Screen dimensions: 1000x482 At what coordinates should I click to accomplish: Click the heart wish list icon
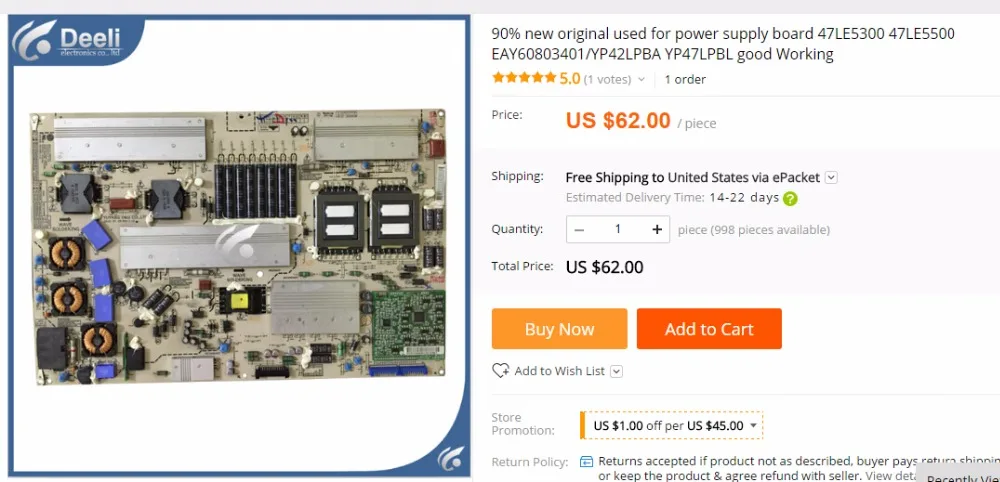tap(501, 371)
